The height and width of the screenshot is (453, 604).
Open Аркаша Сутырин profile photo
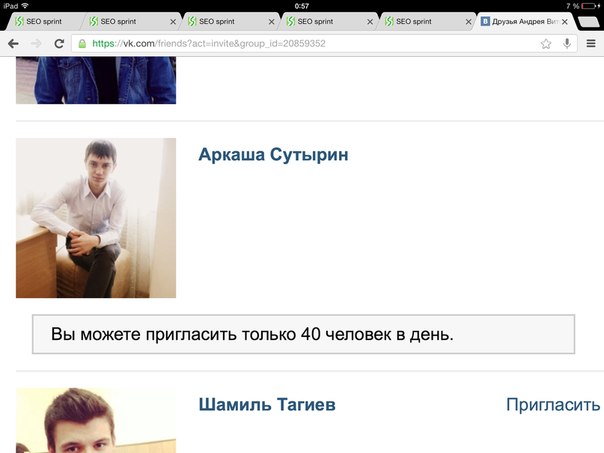click(96, 218)
